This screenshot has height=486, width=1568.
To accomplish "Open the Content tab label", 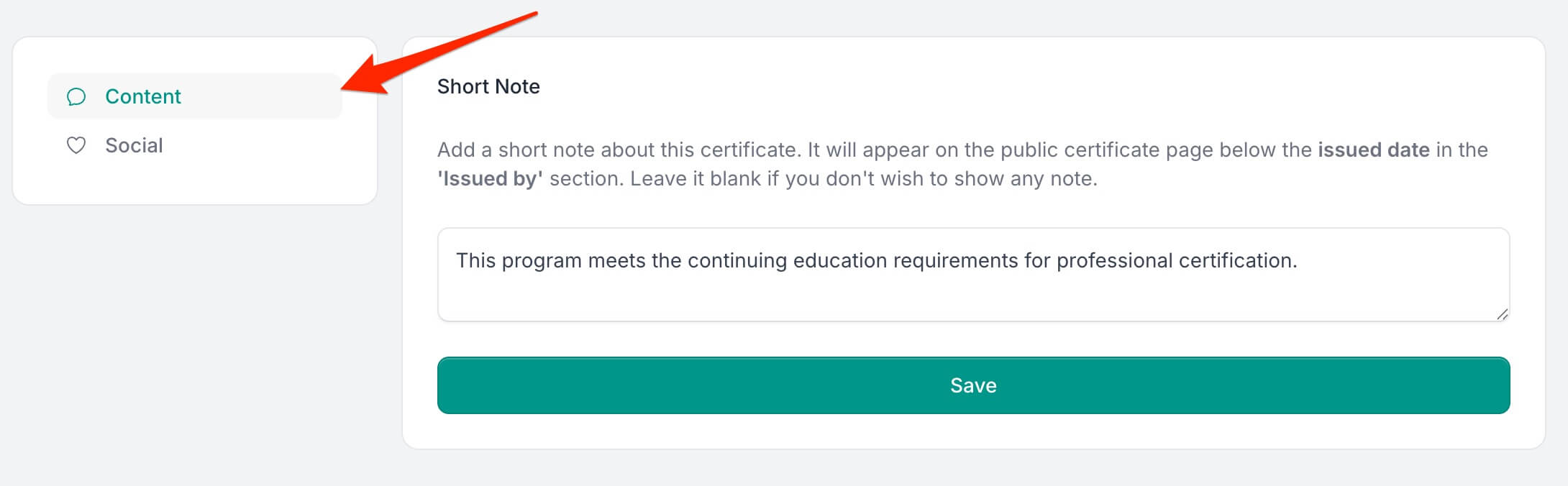I will click(142, 96).
